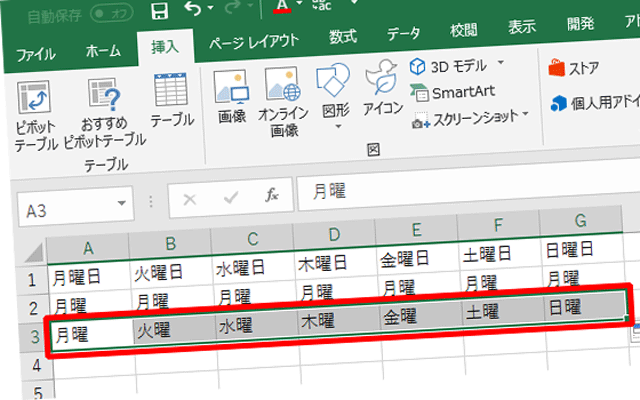Open the 表示 tab
Screen dimensions: 640x400
[522, 27]
